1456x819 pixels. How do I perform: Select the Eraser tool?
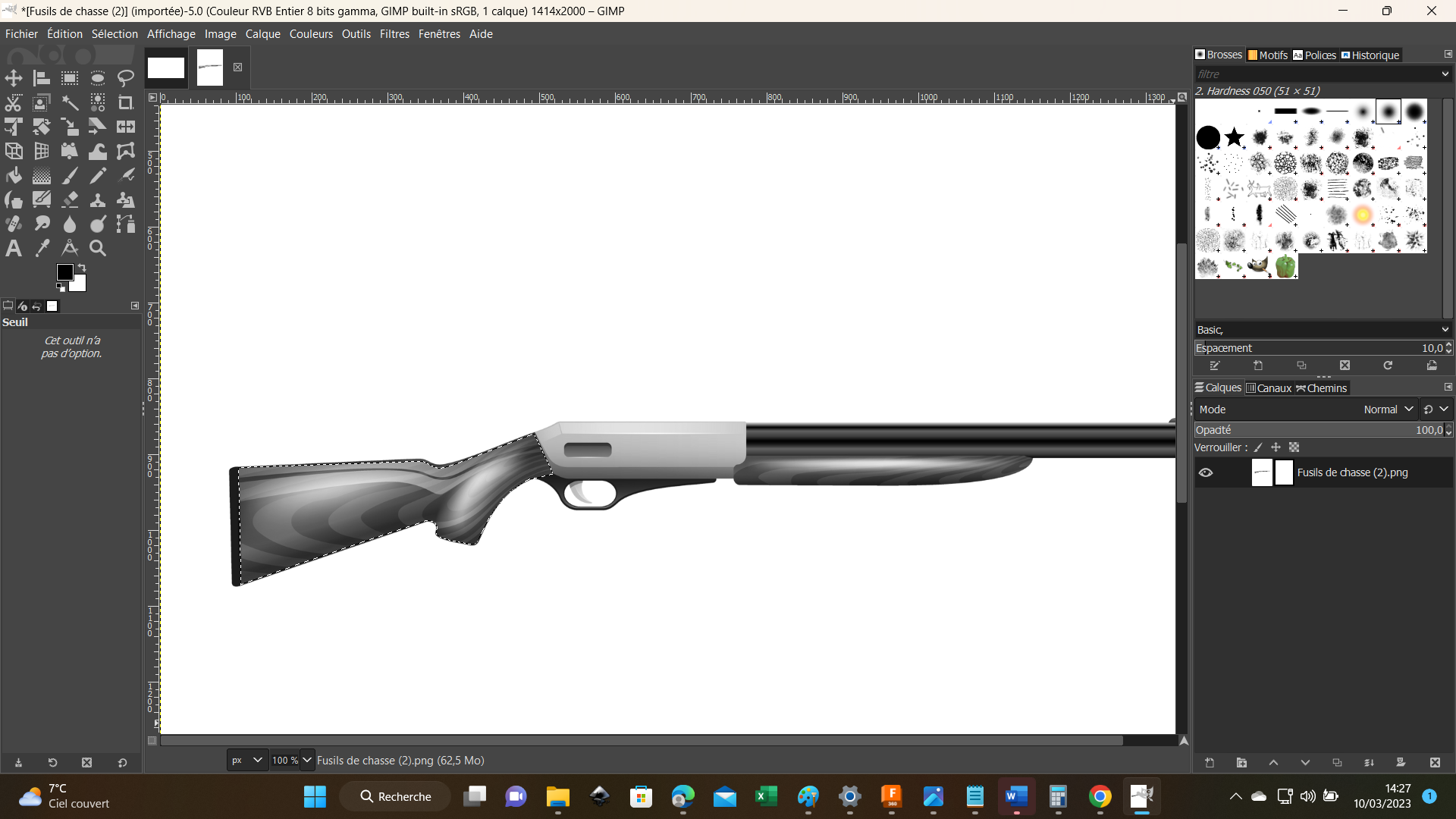[x=70, y=200]
